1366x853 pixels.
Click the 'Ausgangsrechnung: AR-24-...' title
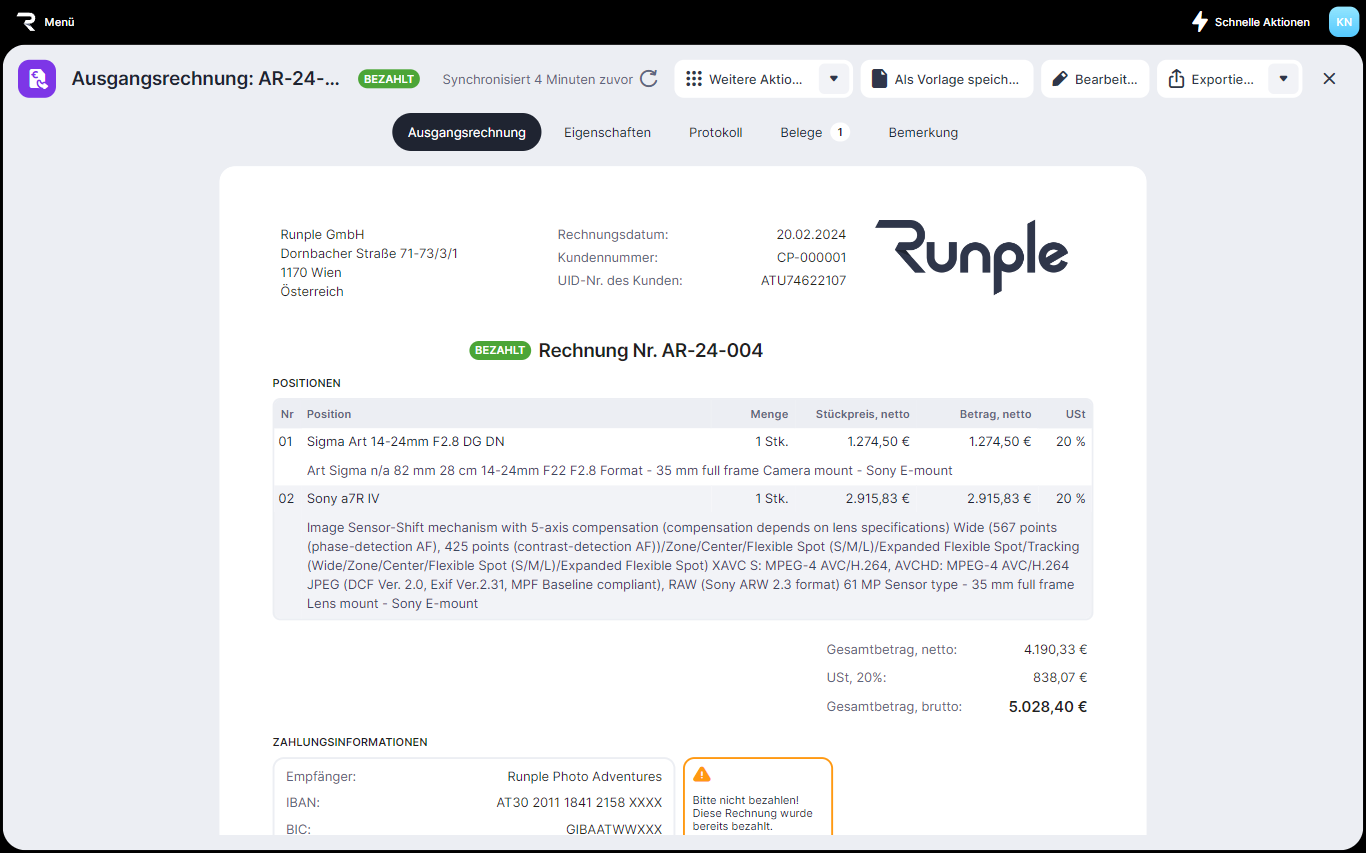[206, 79]
